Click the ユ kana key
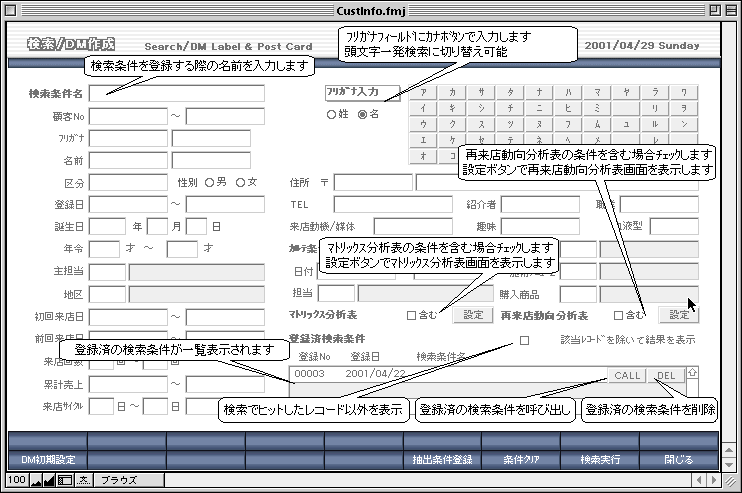742x493 pixels. point(626,124)
